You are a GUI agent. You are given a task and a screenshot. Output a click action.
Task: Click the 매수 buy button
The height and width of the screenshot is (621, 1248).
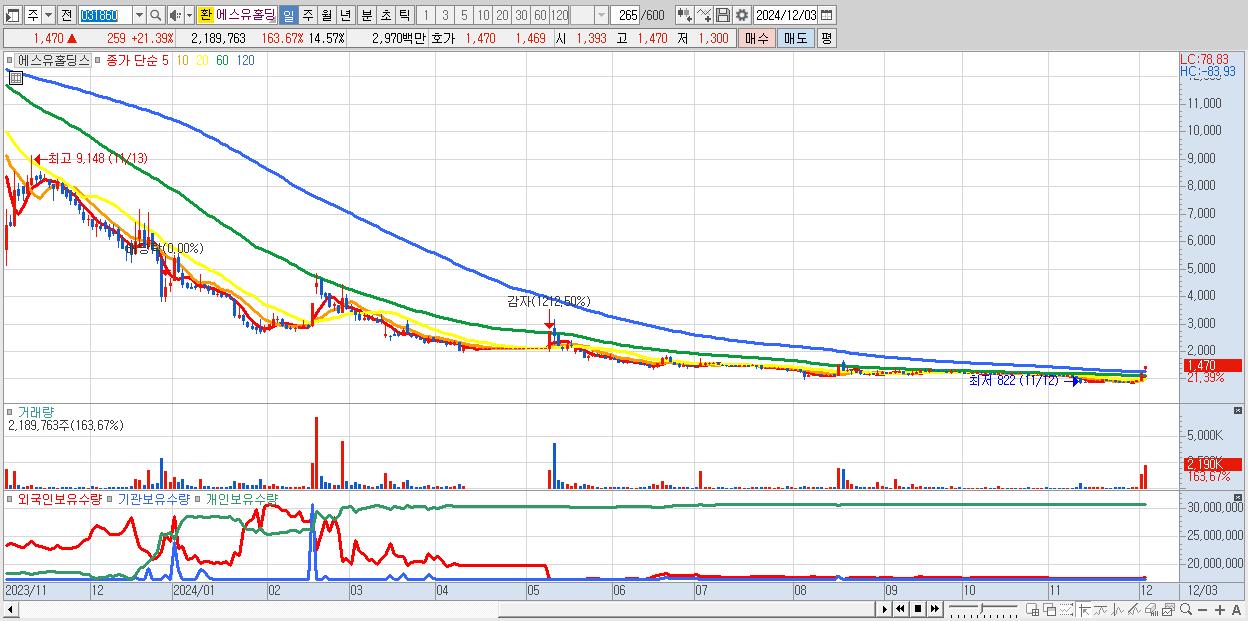pyautogui.click(x=757, y=38)
